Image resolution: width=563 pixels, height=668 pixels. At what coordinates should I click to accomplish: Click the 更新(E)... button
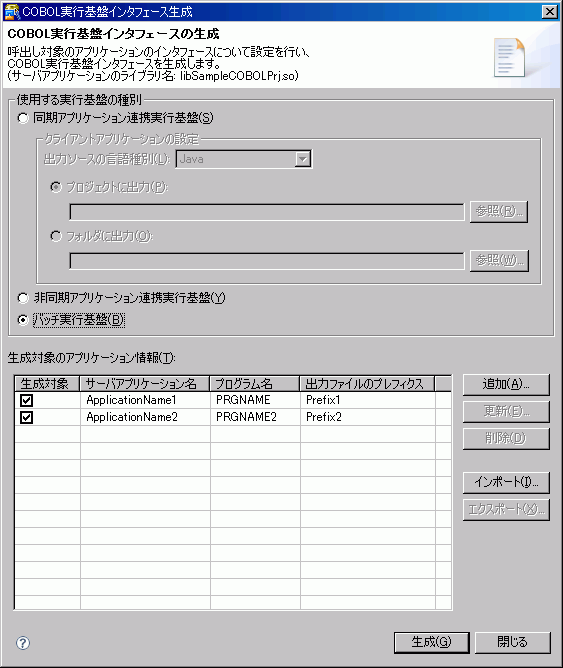pyautogui.click(x=506, y=412)
